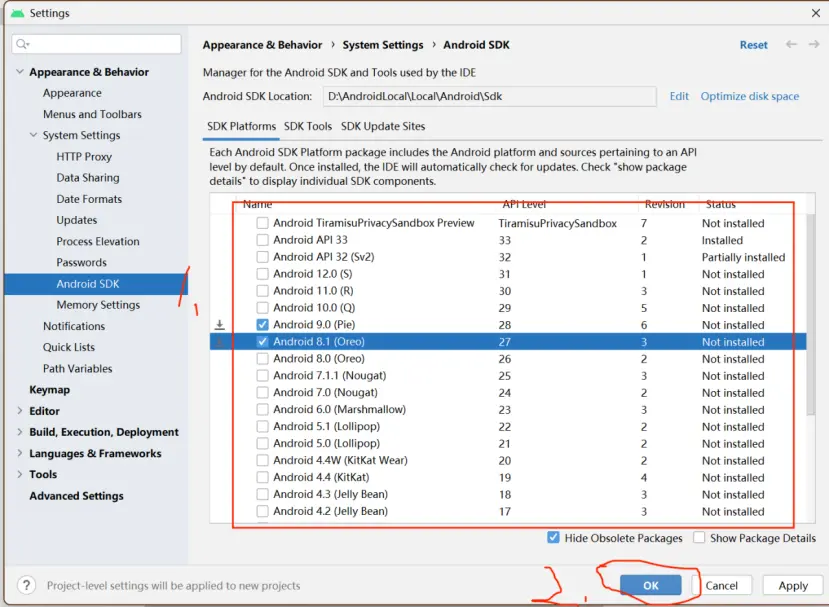This screenshot has height=607, width=830.
Task: Select Memory Settings in the sidebar
Action: pos(98,305)
